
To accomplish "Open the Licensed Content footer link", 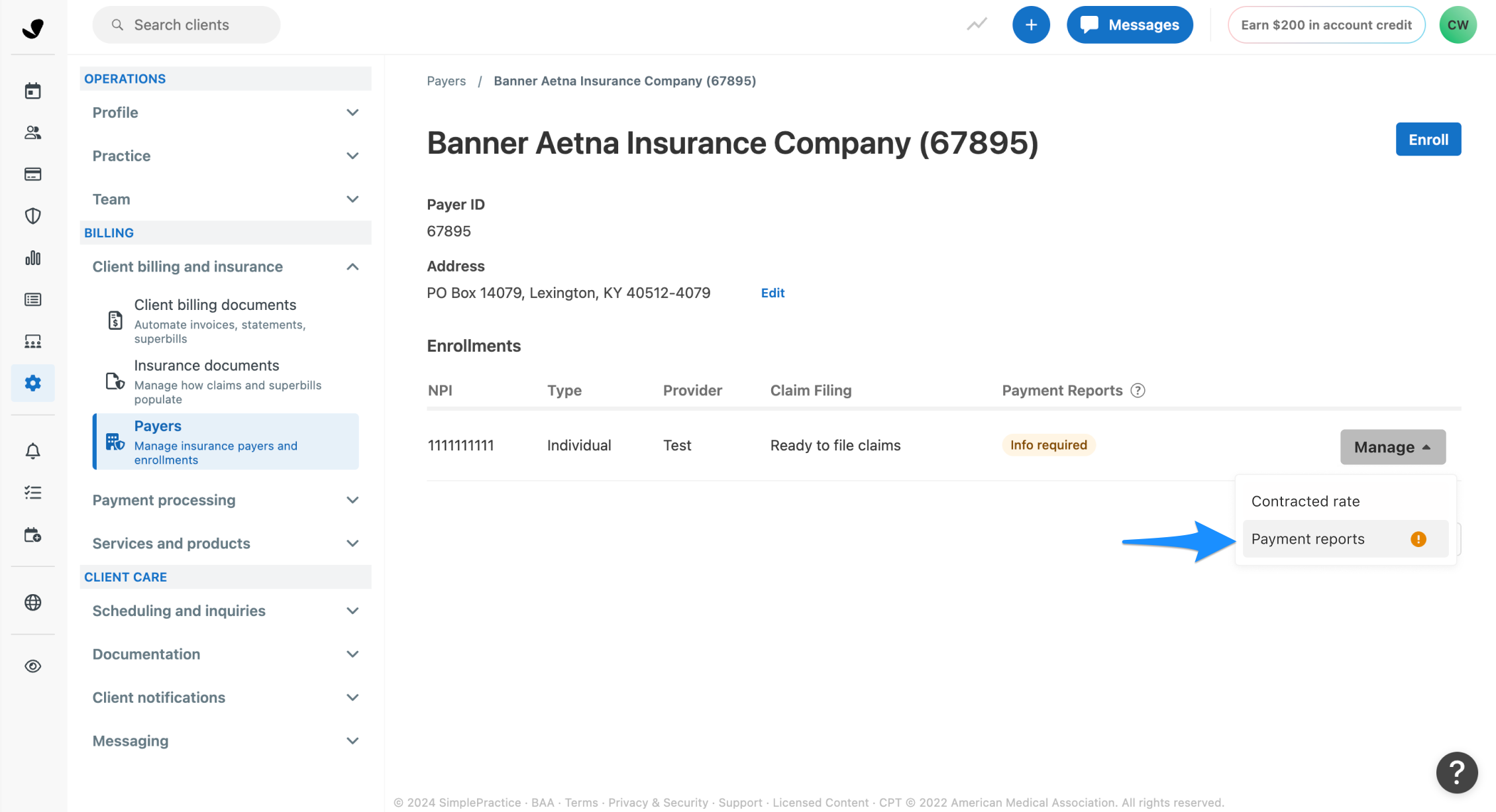I will [x=820, y=802].
